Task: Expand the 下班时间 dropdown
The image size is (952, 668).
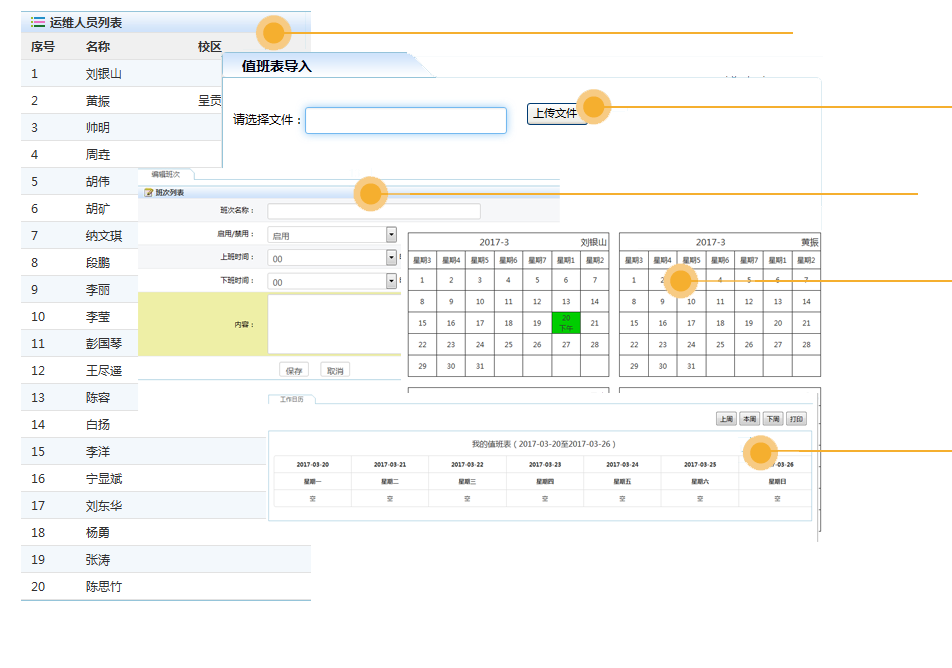Action: (x=391, y=281)
